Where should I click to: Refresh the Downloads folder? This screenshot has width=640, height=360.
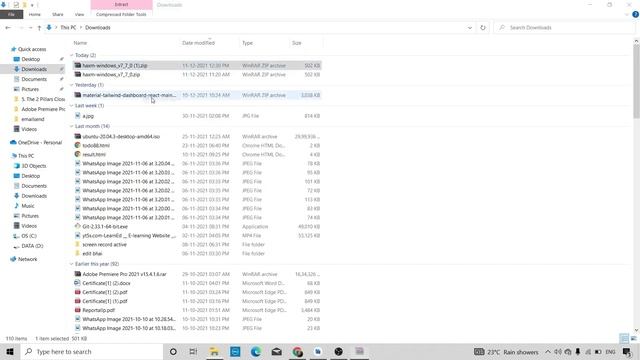(x=483, y=28)
